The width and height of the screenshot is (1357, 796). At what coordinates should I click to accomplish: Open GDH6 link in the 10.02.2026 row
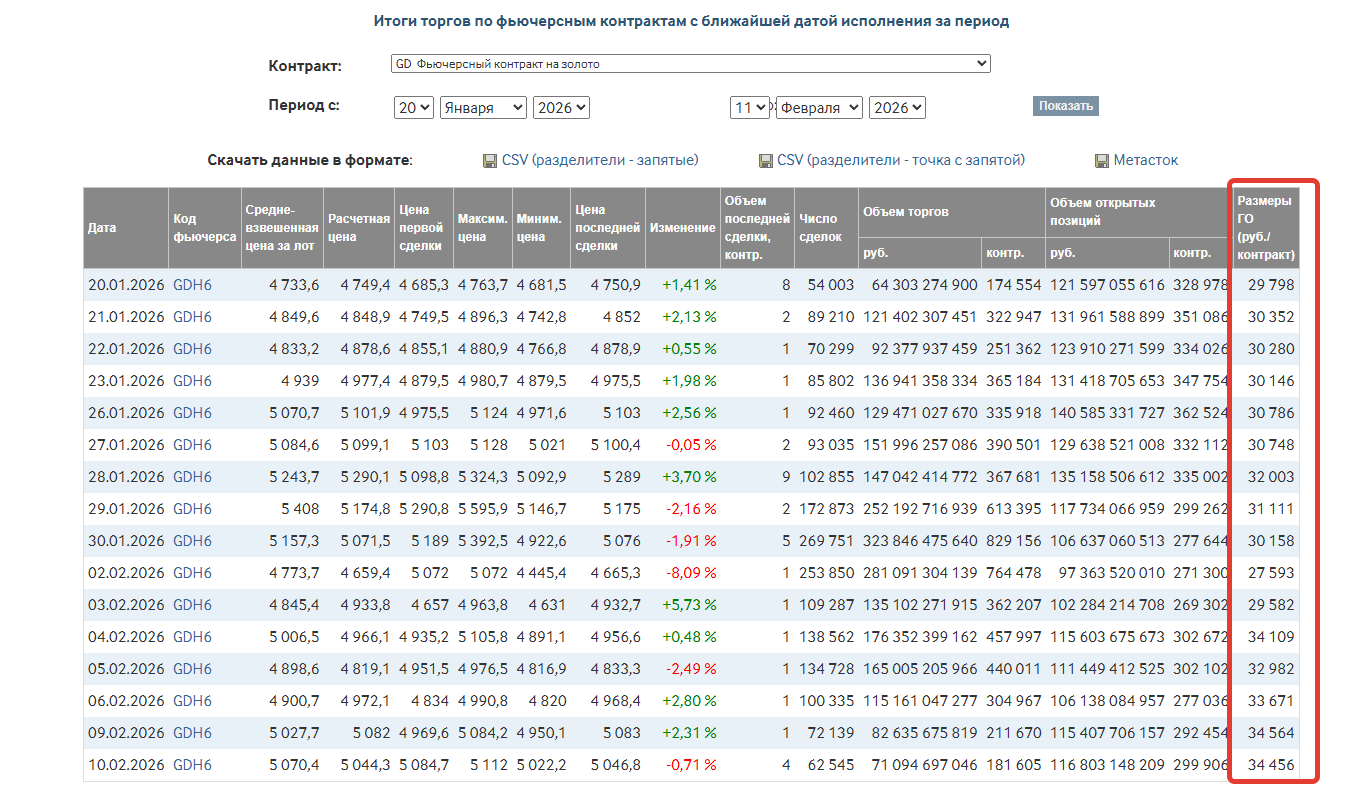click(193, 765)
